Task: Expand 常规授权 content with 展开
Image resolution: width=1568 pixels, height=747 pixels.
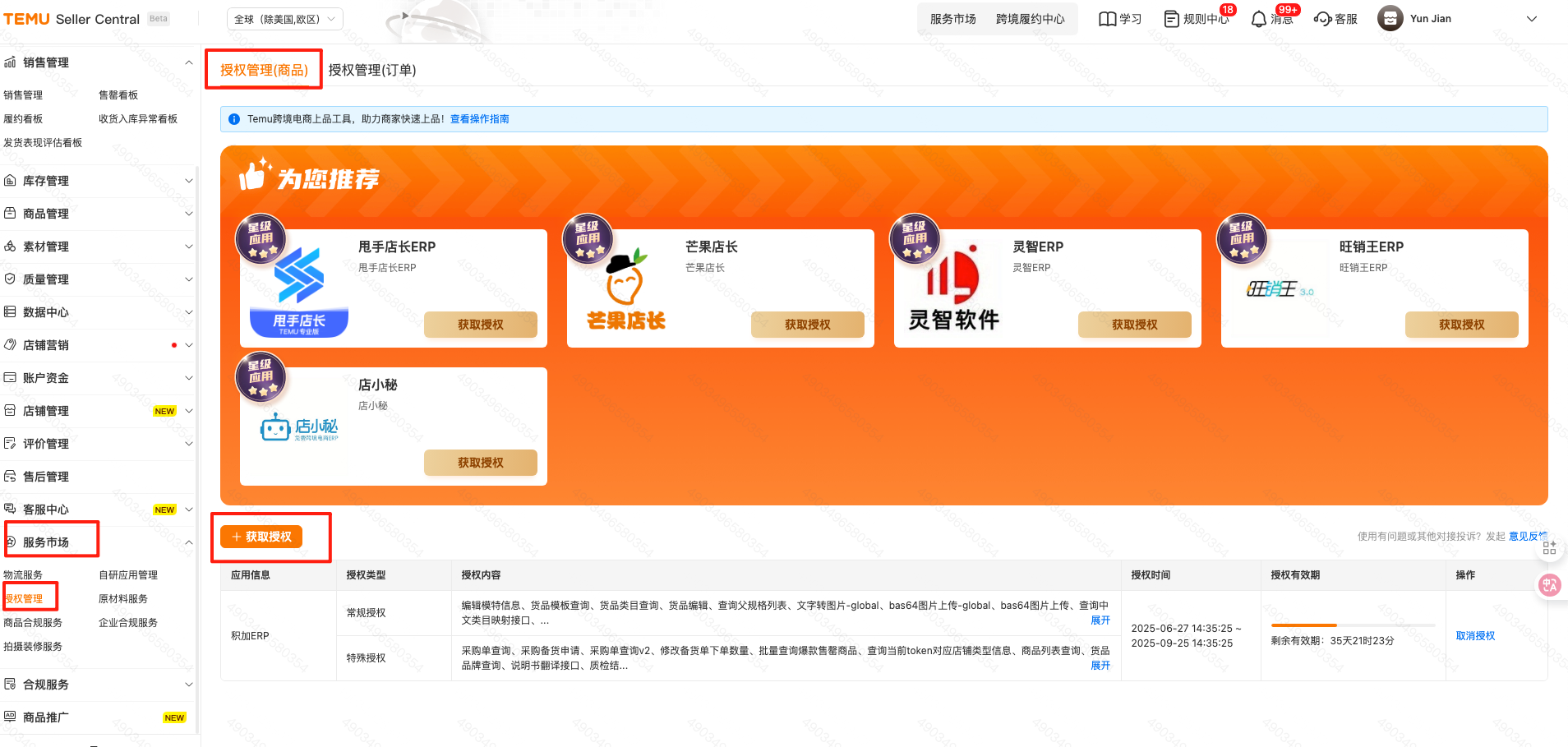Action: 1100,620
